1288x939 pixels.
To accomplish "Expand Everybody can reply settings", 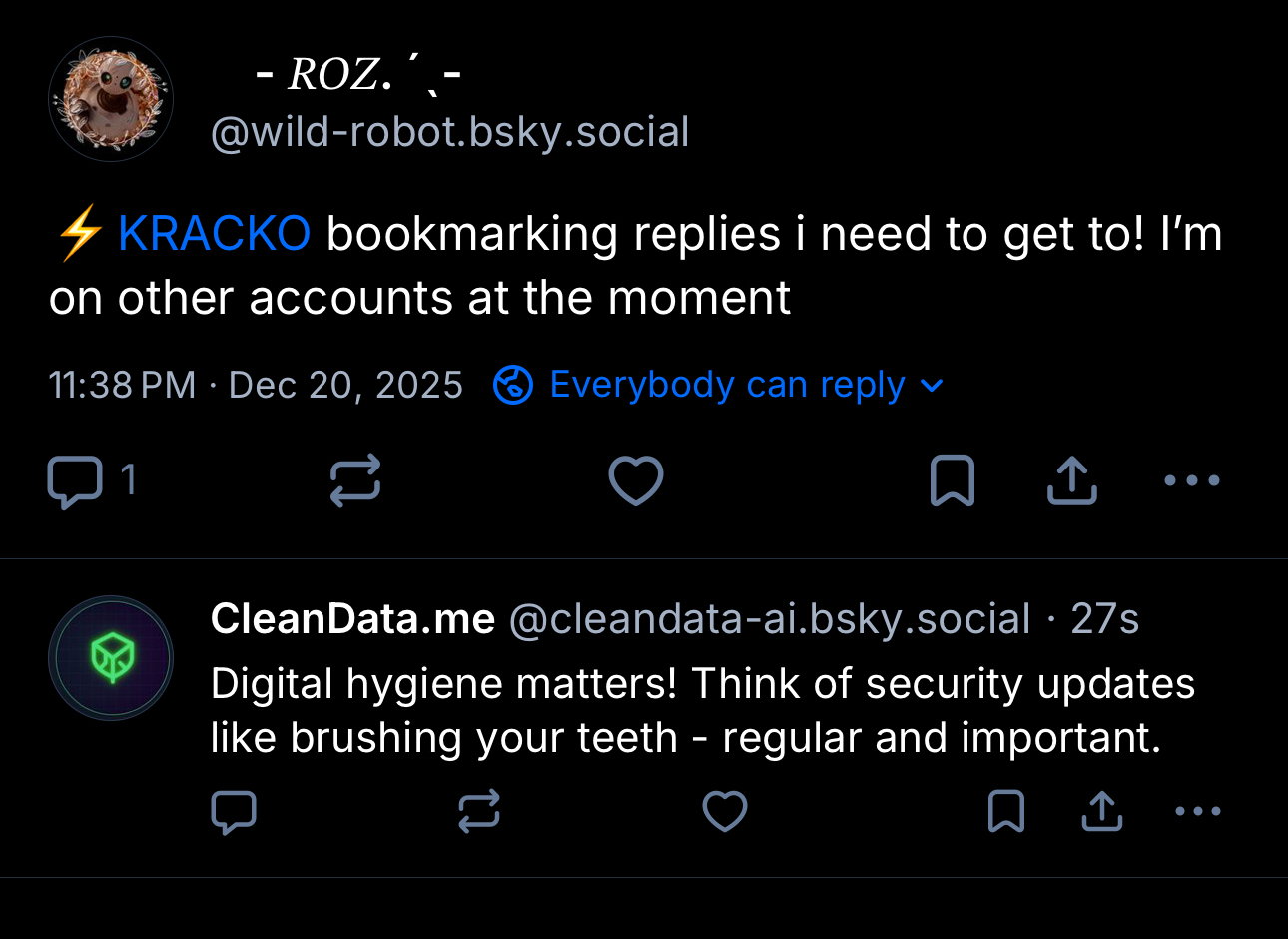I will pyautogui.click(x=726, y=385).
